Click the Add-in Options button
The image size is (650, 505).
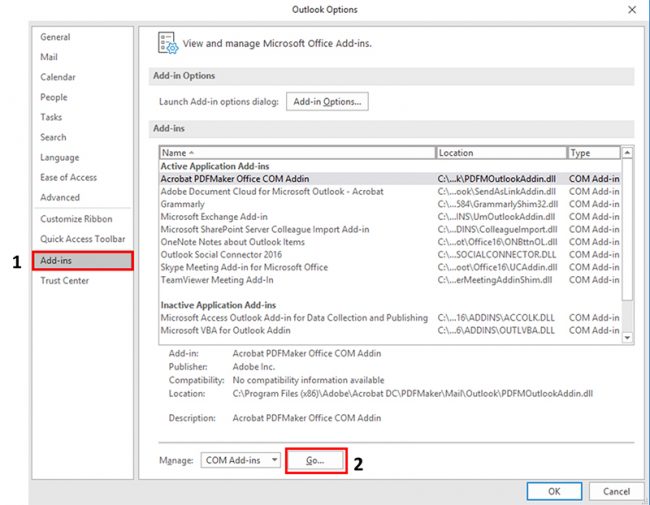click(x=327, y=102)
